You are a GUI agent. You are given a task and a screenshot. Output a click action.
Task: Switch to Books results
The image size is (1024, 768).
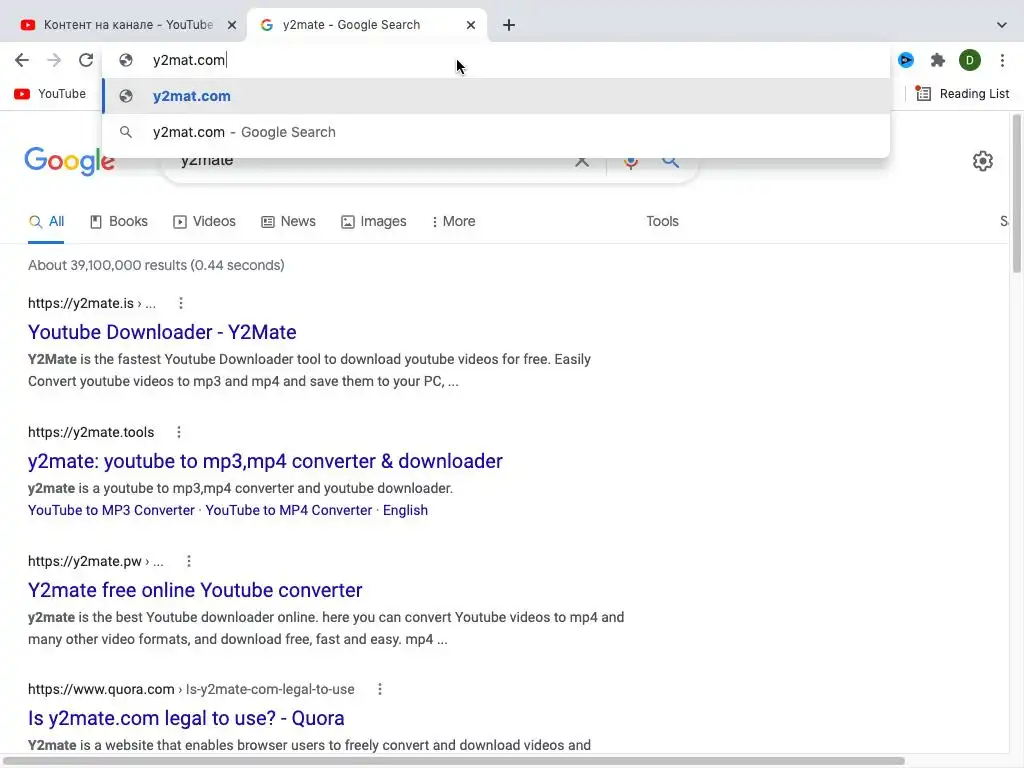(119, 221)
